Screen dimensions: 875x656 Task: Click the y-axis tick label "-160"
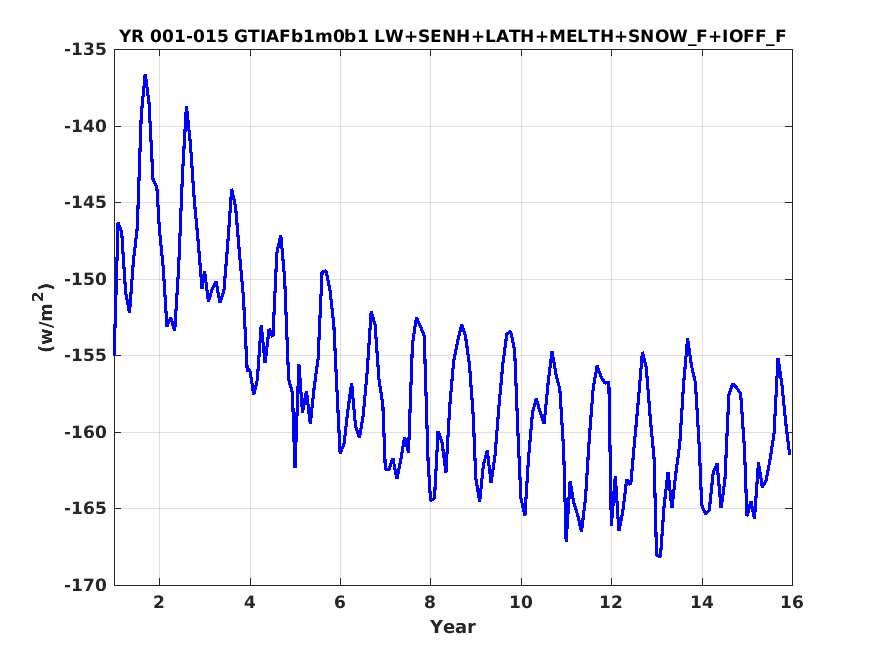(85, 432)
